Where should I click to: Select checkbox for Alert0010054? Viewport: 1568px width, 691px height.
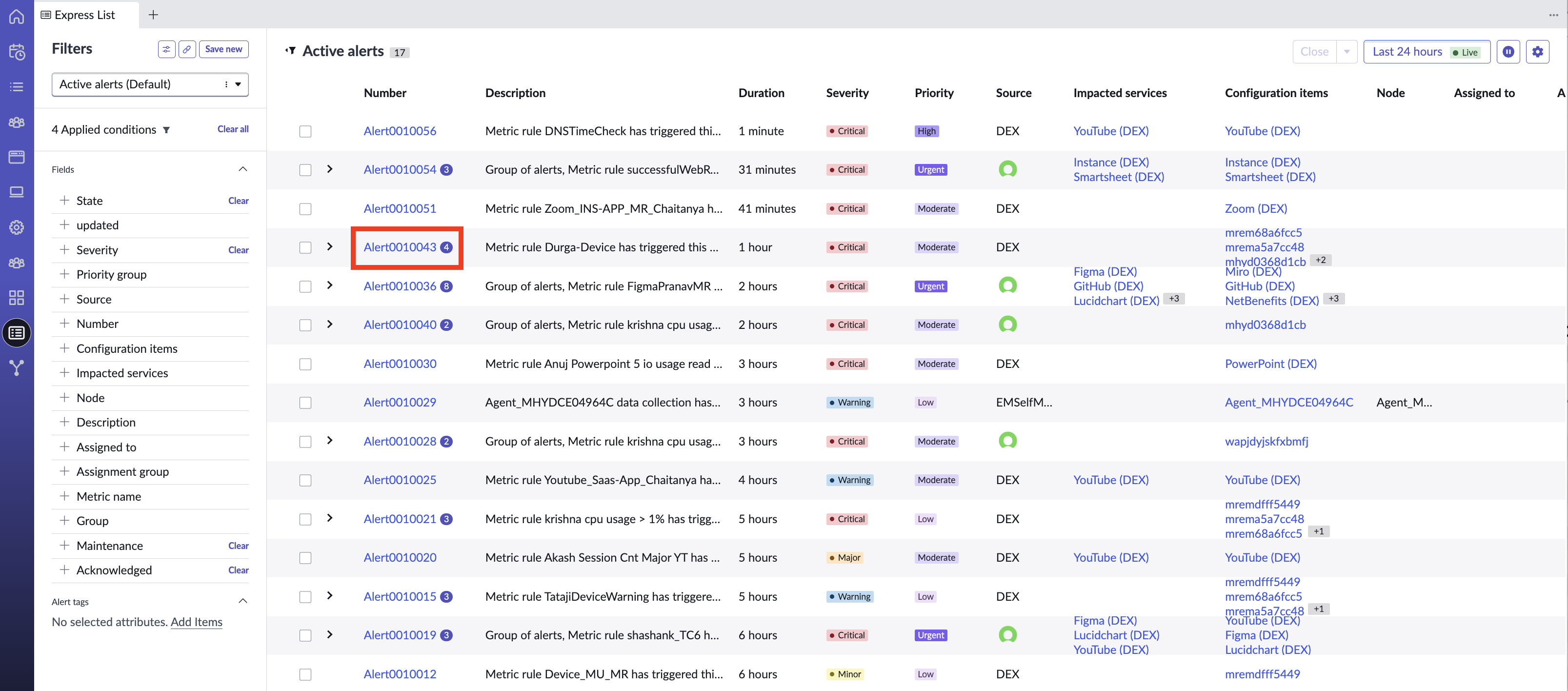click(x=305, y=170)
